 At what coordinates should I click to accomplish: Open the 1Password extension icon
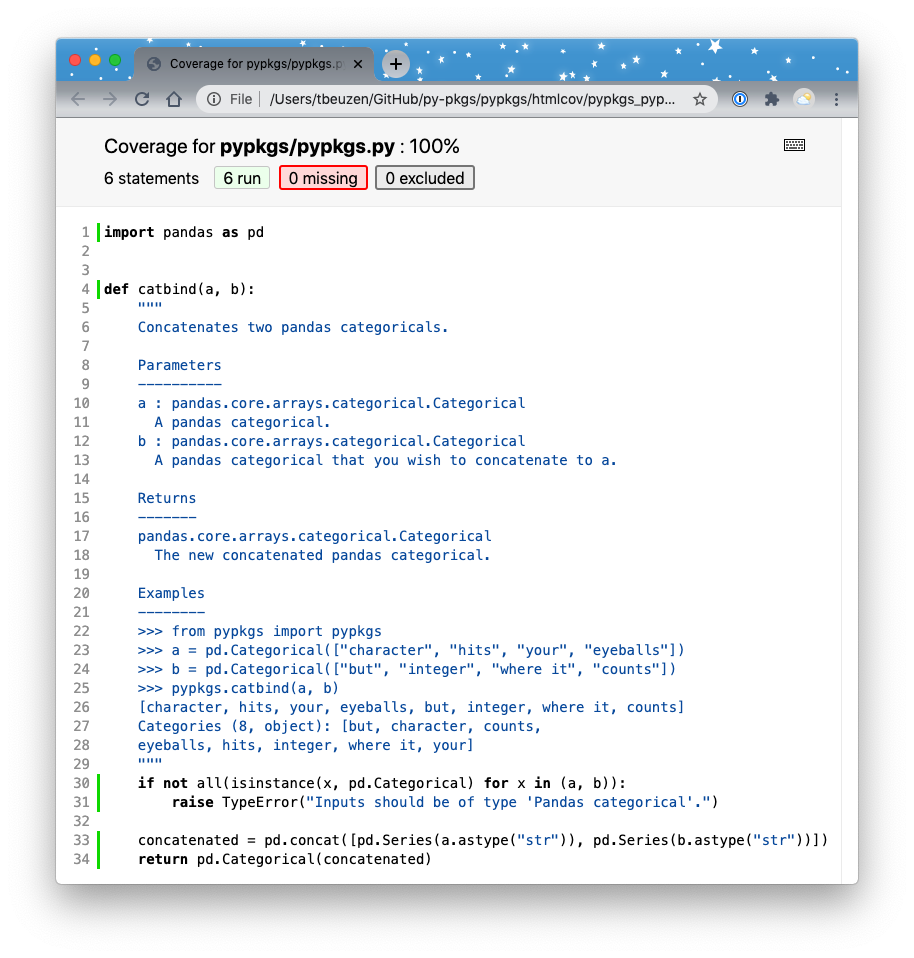(740, 99)
